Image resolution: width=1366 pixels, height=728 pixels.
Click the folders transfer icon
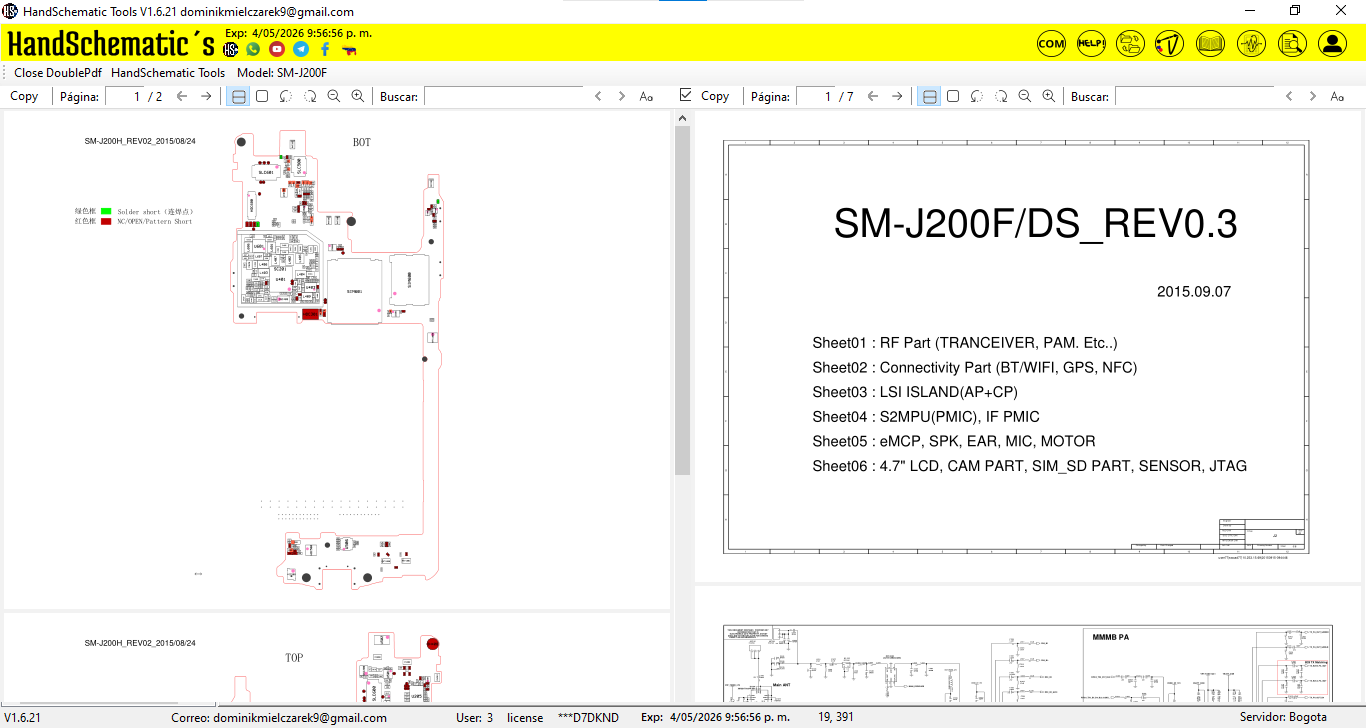1130,43
